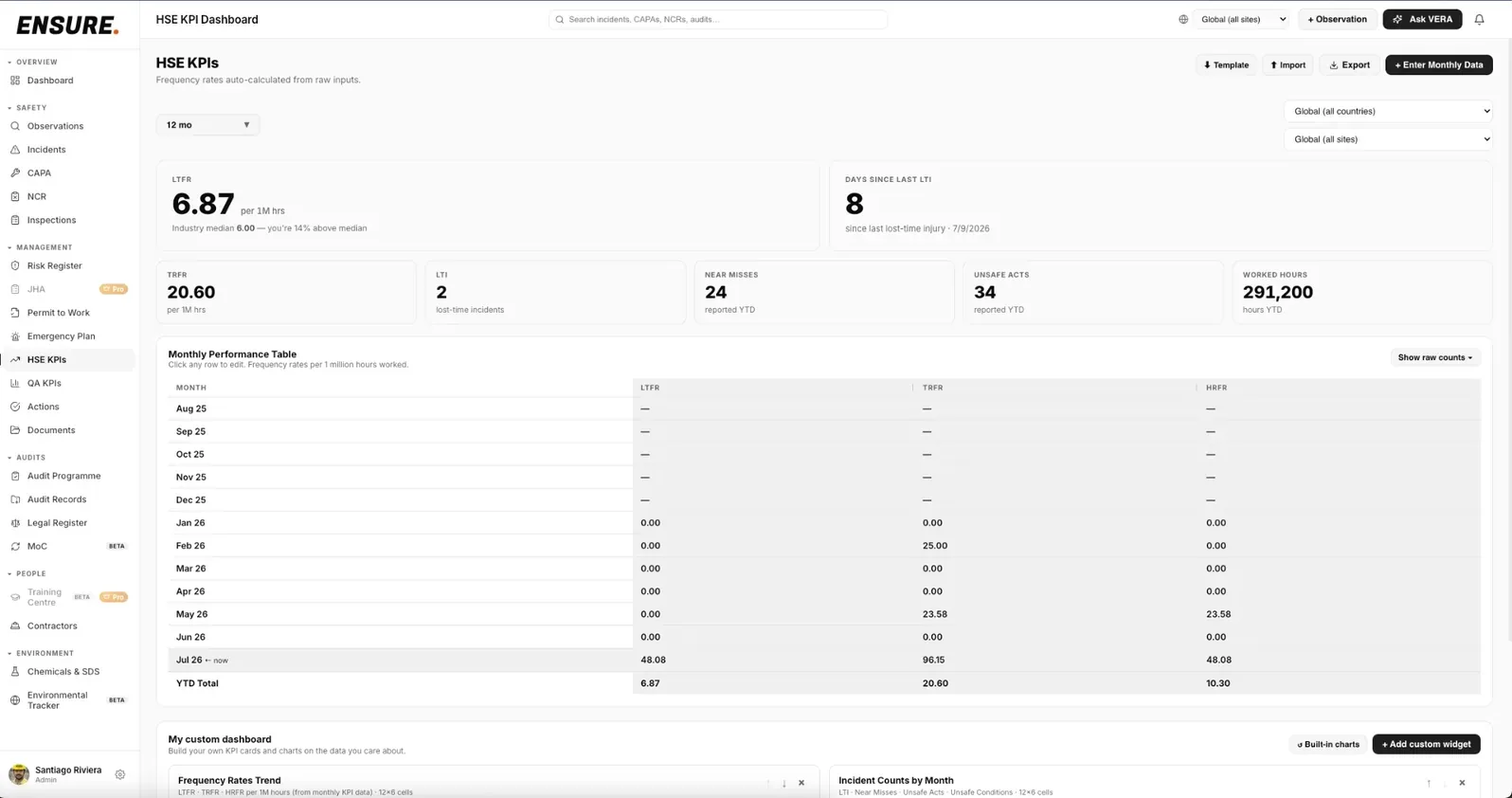1512x798 pixels.
Task: Open user settings gear icon
Action: pos(120,774)
